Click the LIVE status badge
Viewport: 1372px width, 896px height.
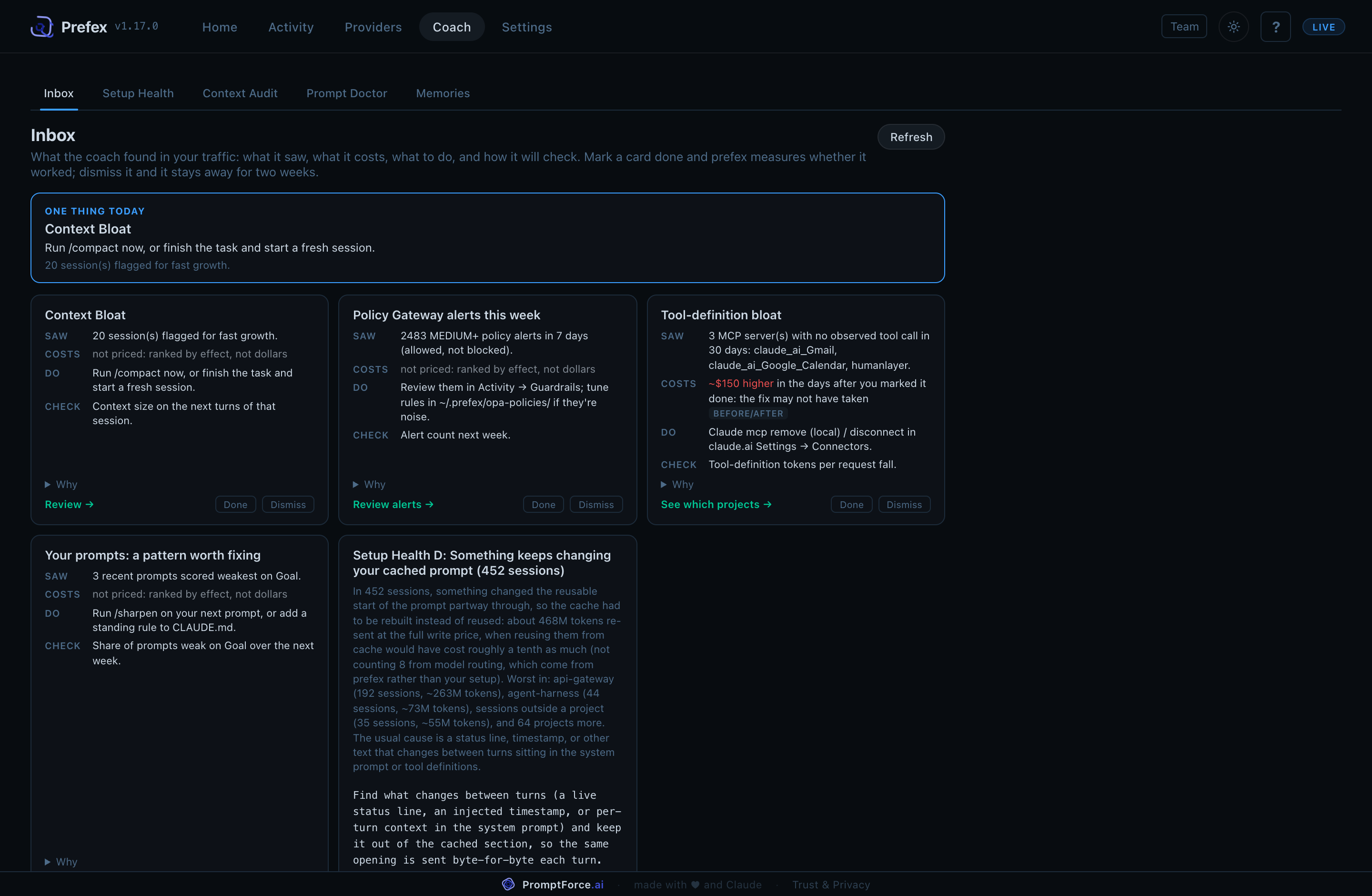[x=1323, y=27]
